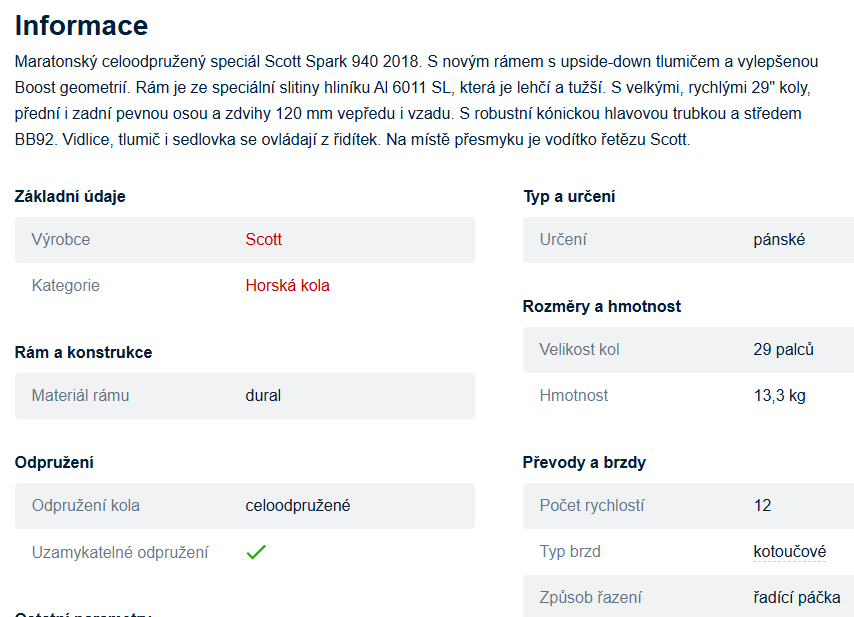Click the green lockable suspension checkmark
Screen dimensions: 854x617
pos(256,552)
